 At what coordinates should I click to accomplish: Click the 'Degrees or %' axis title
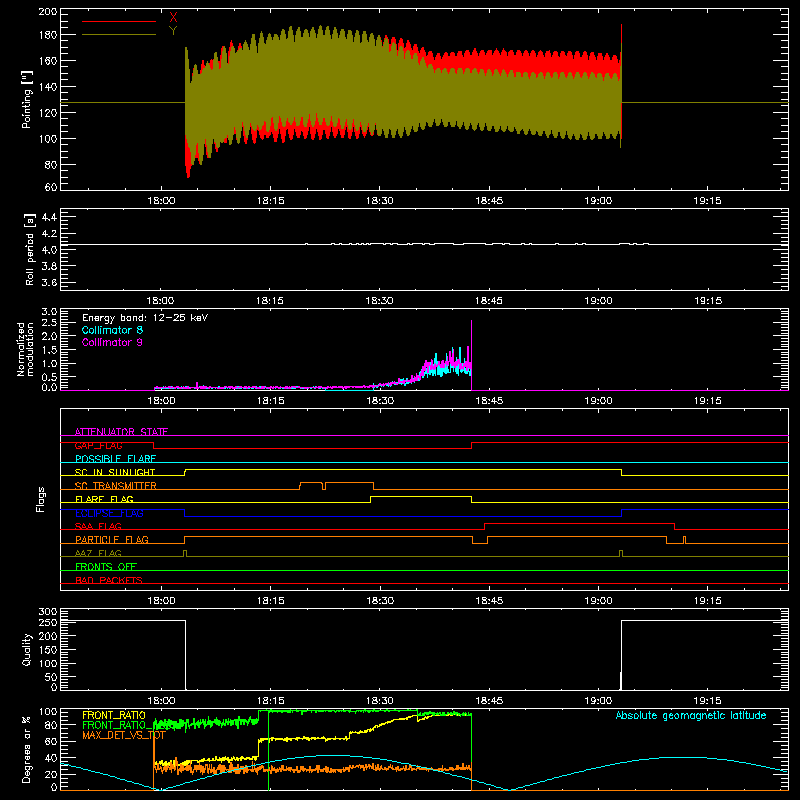(27, 749)
